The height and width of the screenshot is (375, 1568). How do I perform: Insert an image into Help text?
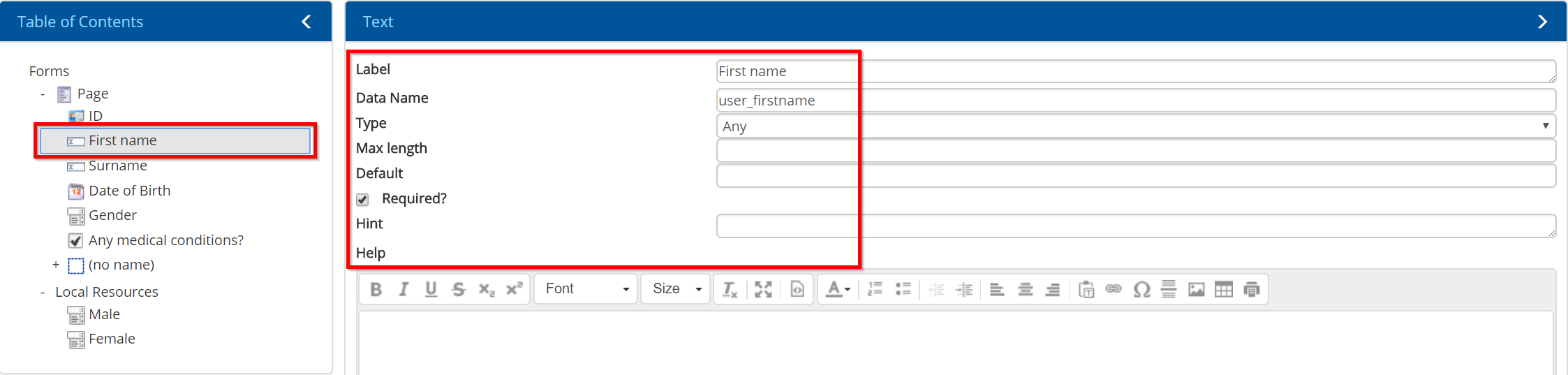pyautogui.click(x=1196, y=289)
